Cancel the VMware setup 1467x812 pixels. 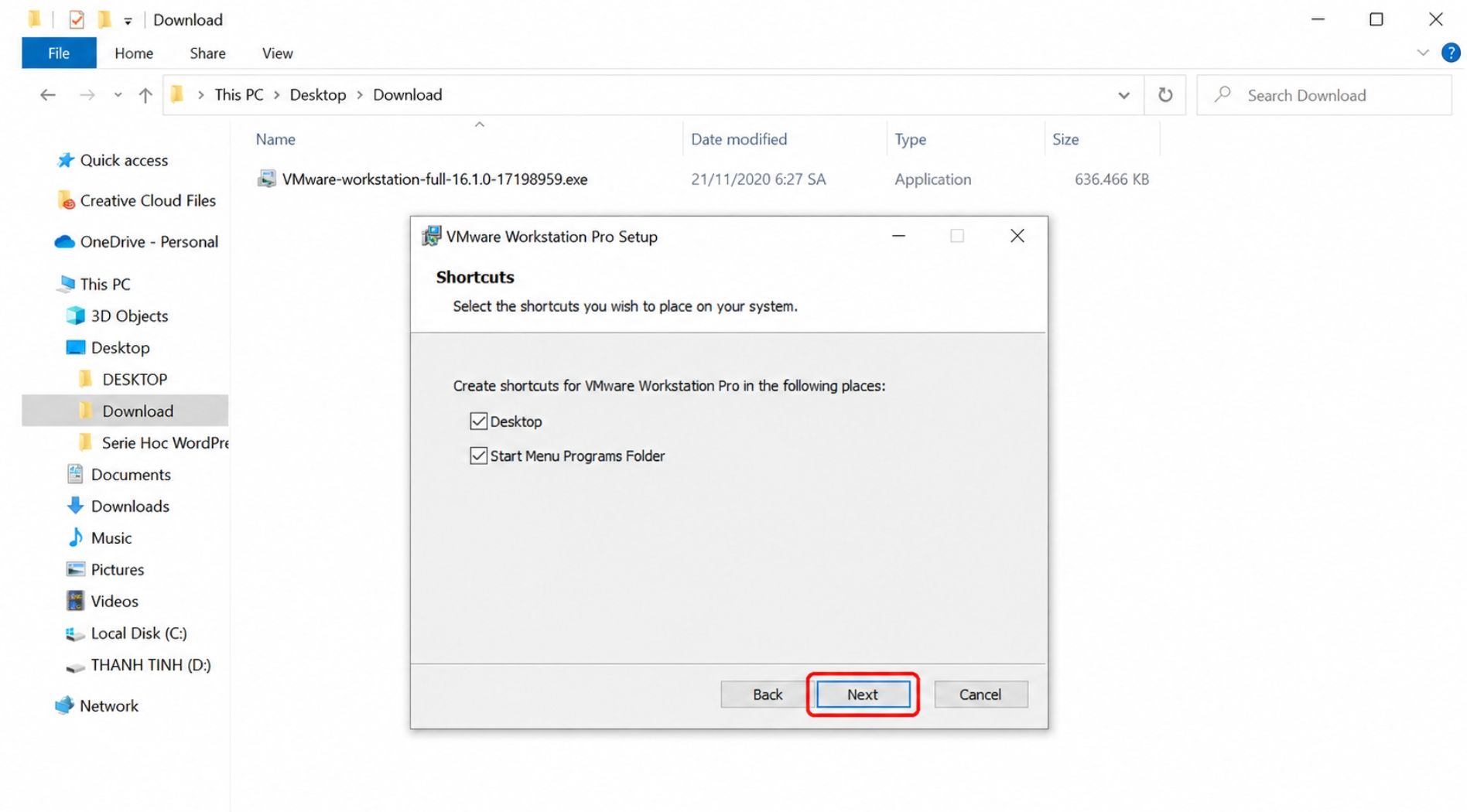980,694
